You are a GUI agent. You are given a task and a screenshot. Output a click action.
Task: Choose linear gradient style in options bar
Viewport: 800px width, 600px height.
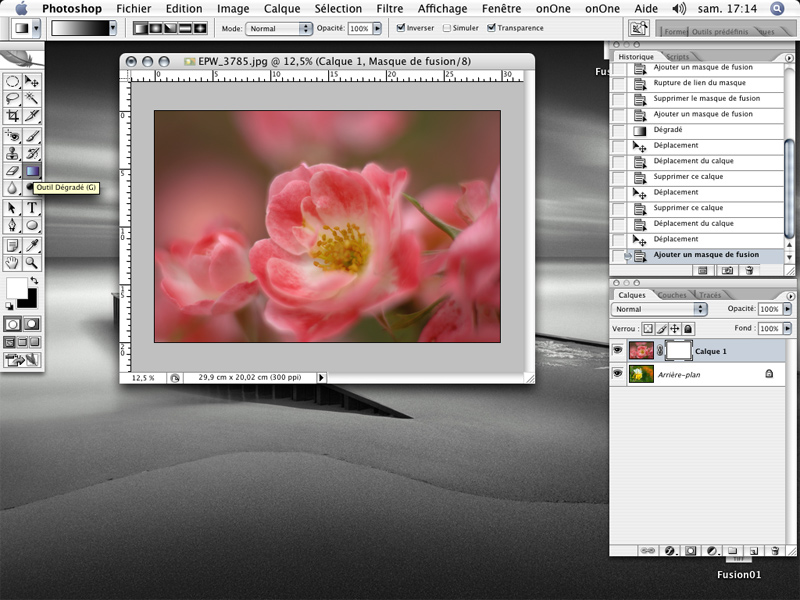coord(140,29)
